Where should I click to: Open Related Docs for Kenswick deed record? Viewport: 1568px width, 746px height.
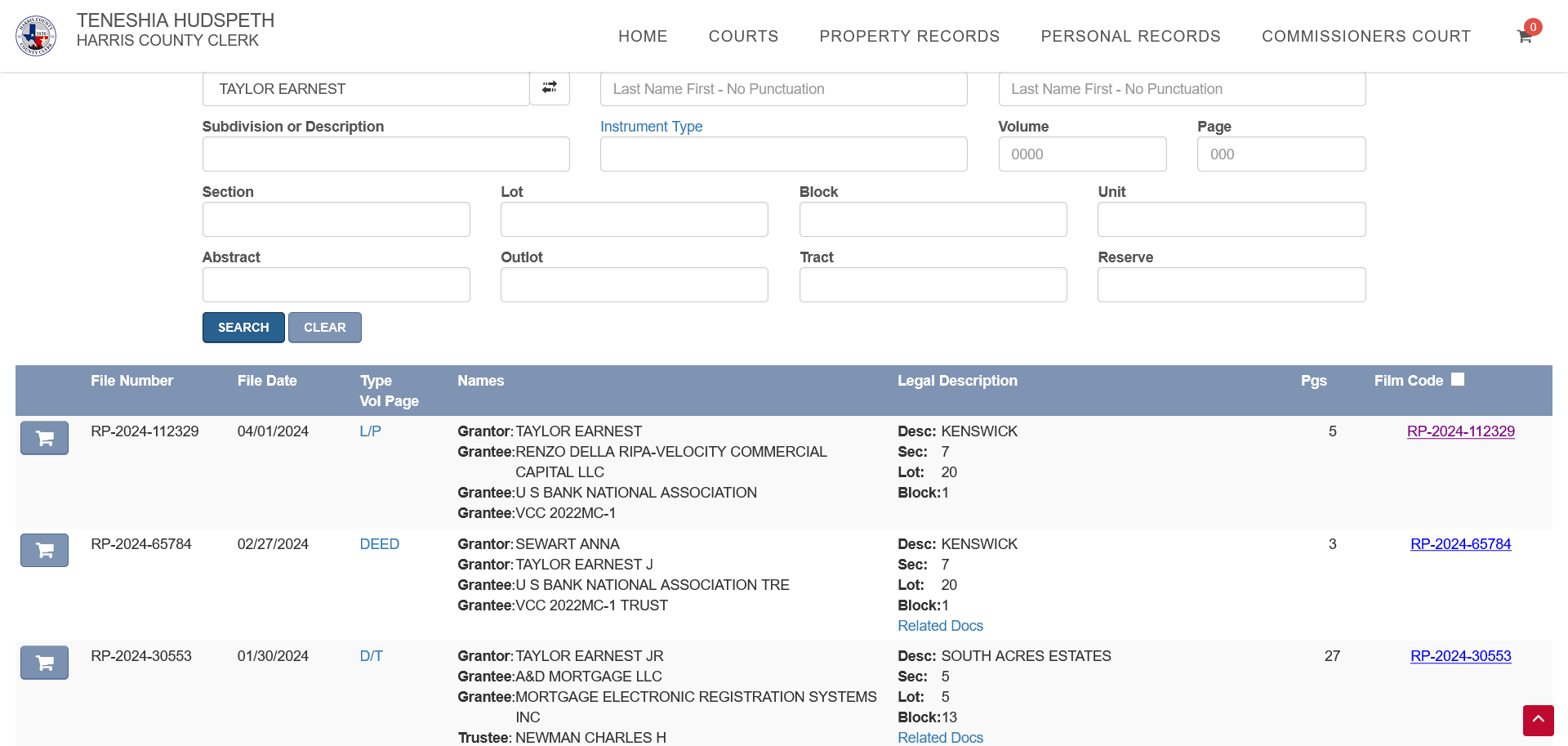(x=940, y=626)
